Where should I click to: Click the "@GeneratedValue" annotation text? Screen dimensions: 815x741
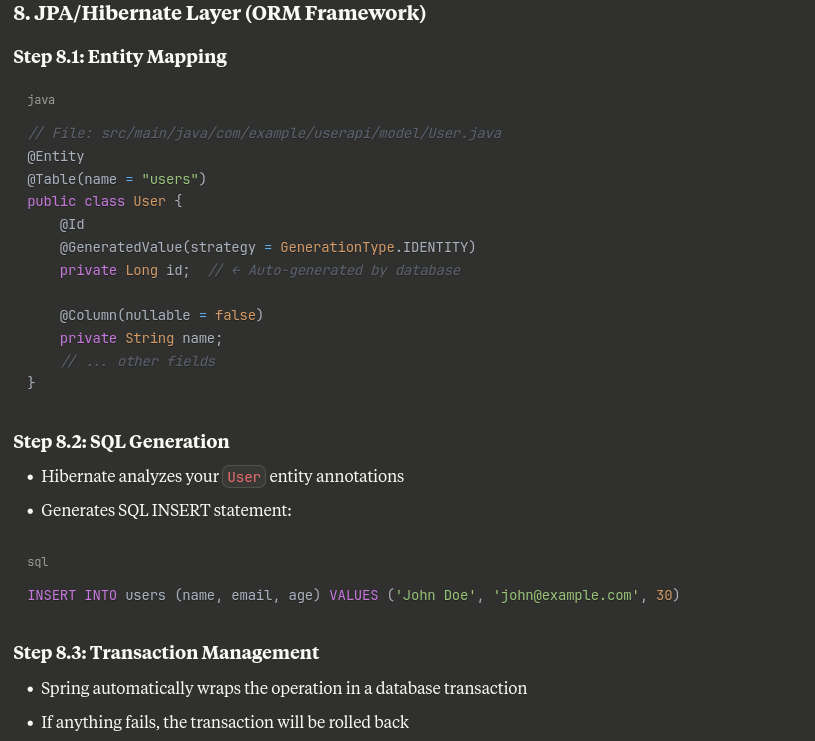(121, 247)
